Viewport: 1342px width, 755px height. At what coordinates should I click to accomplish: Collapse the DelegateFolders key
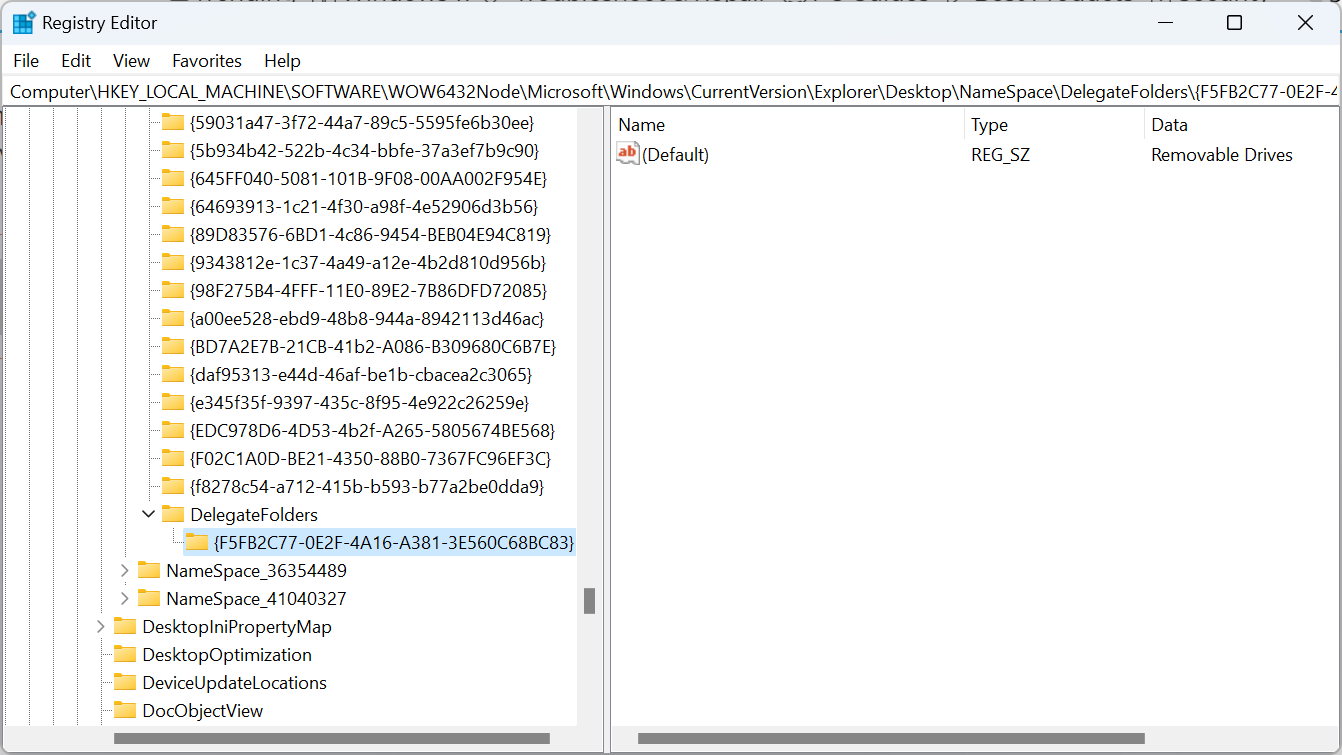tap(149, 515)
